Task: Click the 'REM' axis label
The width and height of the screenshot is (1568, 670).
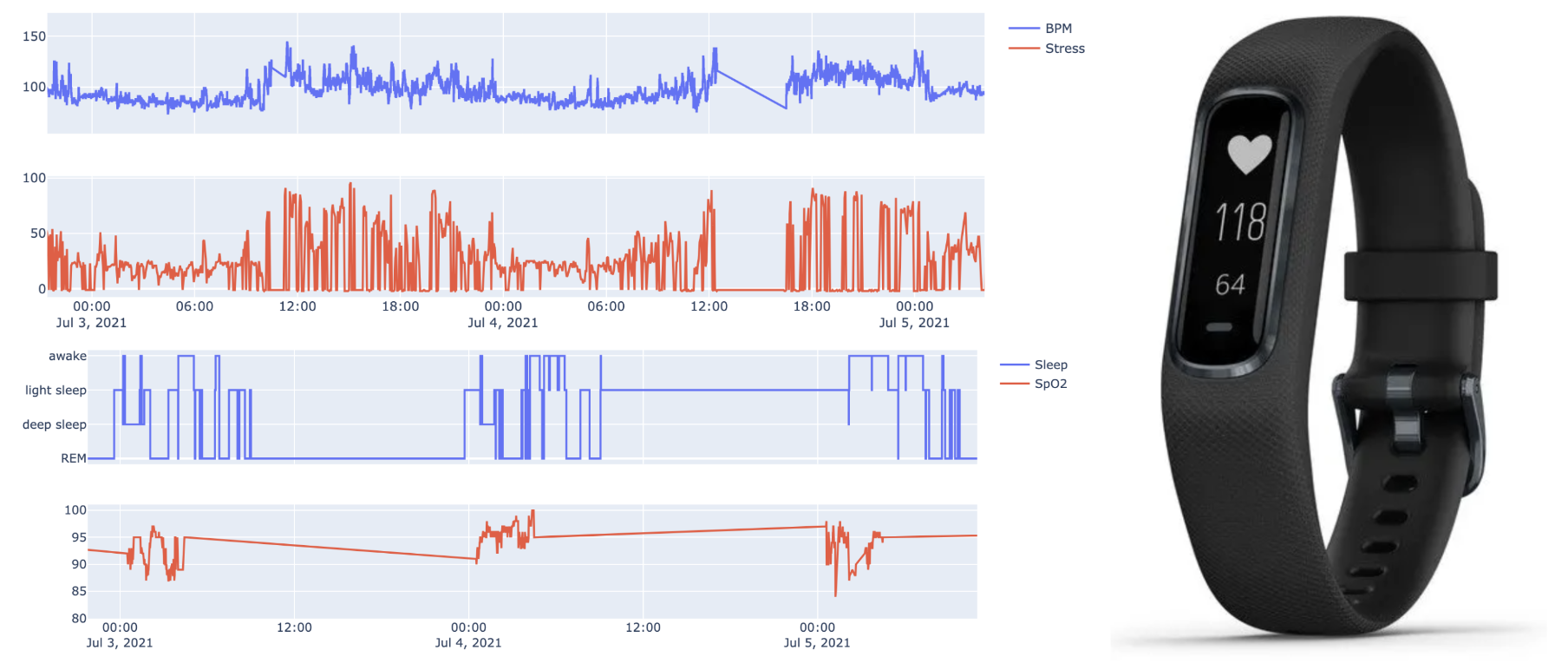Action: (74, 458)
